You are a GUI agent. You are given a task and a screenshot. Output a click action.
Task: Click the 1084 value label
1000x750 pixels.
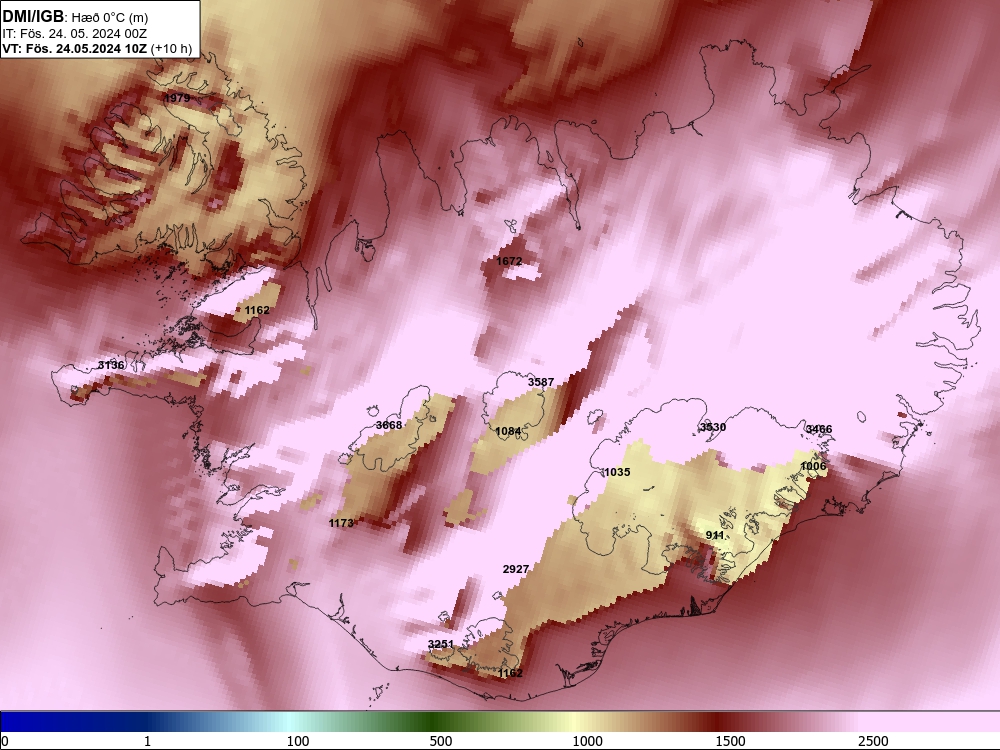(508, 431)
